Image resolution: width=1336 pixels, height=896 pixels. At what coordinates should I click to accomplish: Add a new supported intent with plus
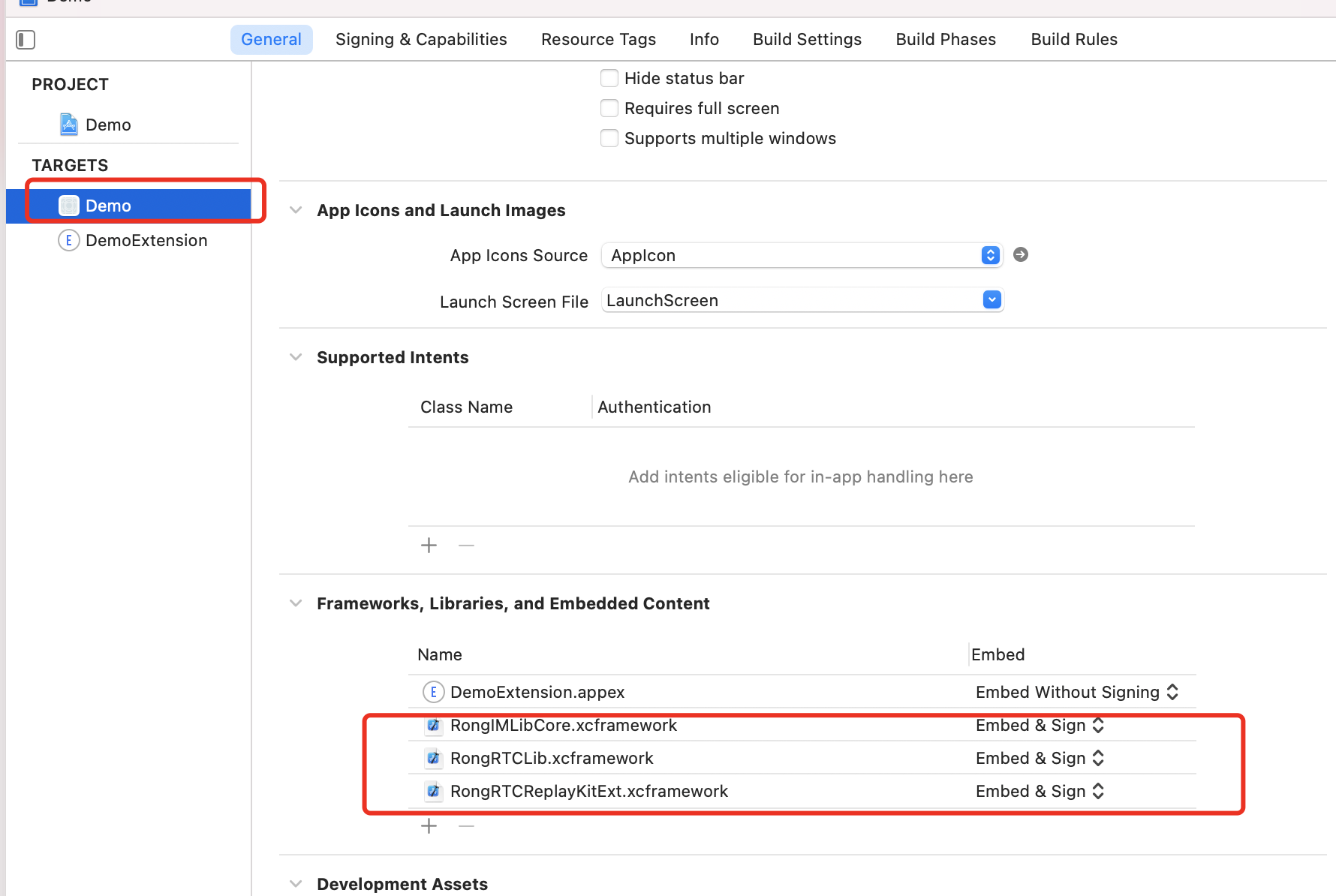(429, 545)
